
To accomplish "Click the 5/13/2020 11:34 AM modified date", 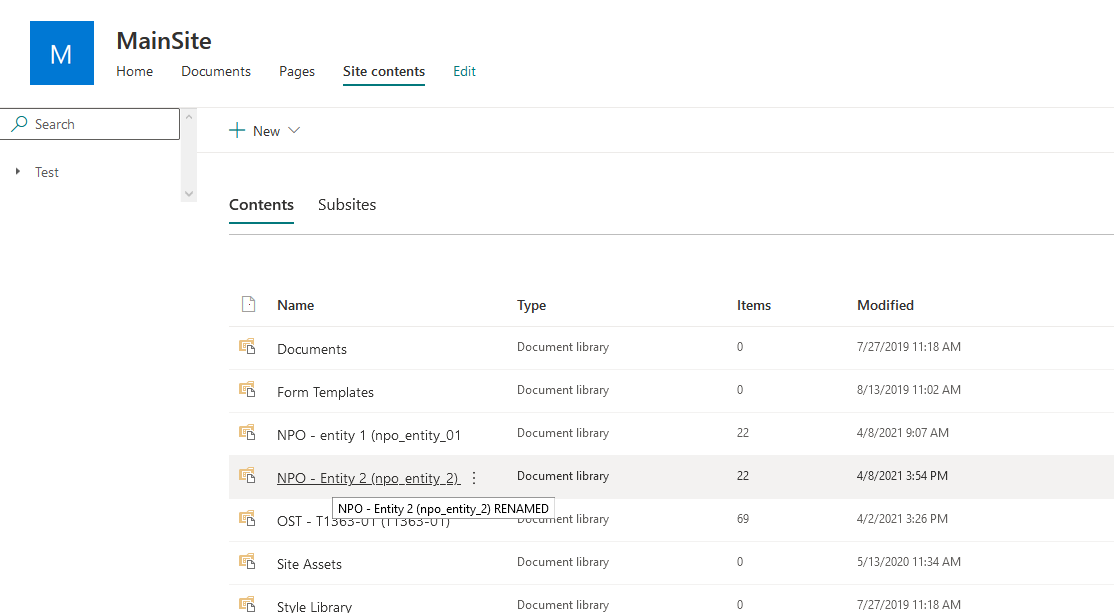I will pyautogui.click(x=909, y=561).
